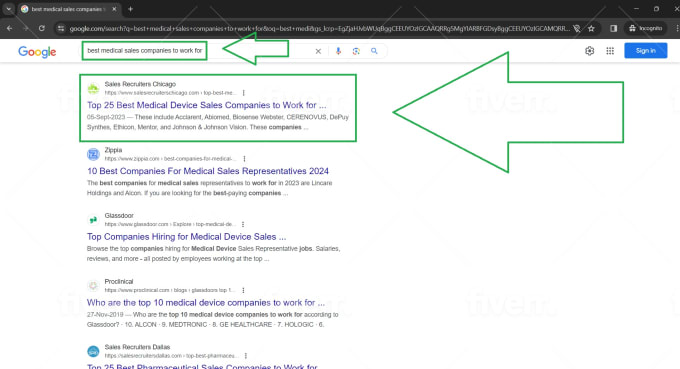This screenshot has height=369, width=680.
Task: Open more options for Proclinical result
Action: pyautogui.click(x=243, y=290)
